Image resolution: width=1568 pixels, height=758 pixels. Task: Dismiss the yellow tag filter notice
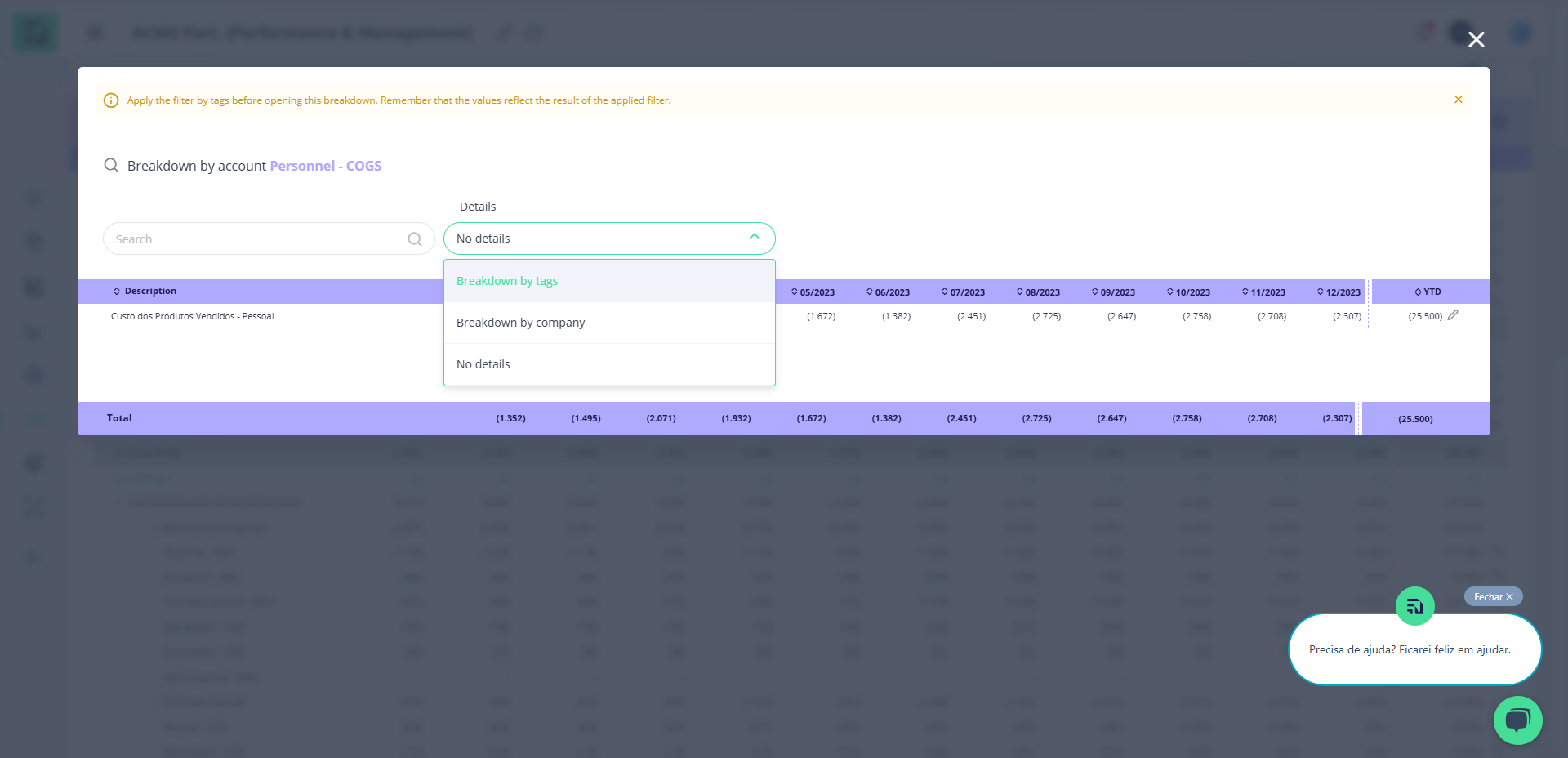1458,100
